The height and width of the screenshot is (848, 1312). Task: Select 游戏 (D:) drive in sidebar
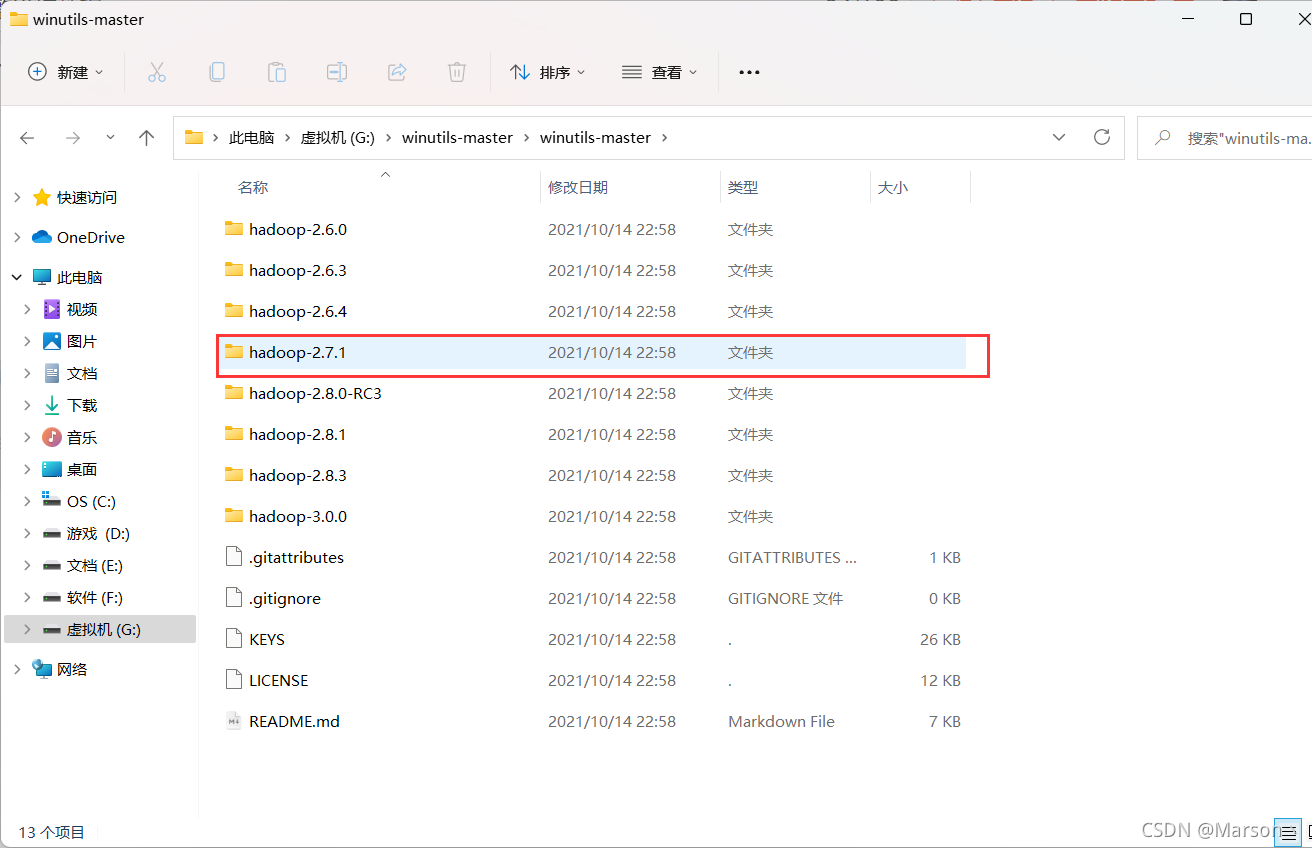(x=100, y=533)
